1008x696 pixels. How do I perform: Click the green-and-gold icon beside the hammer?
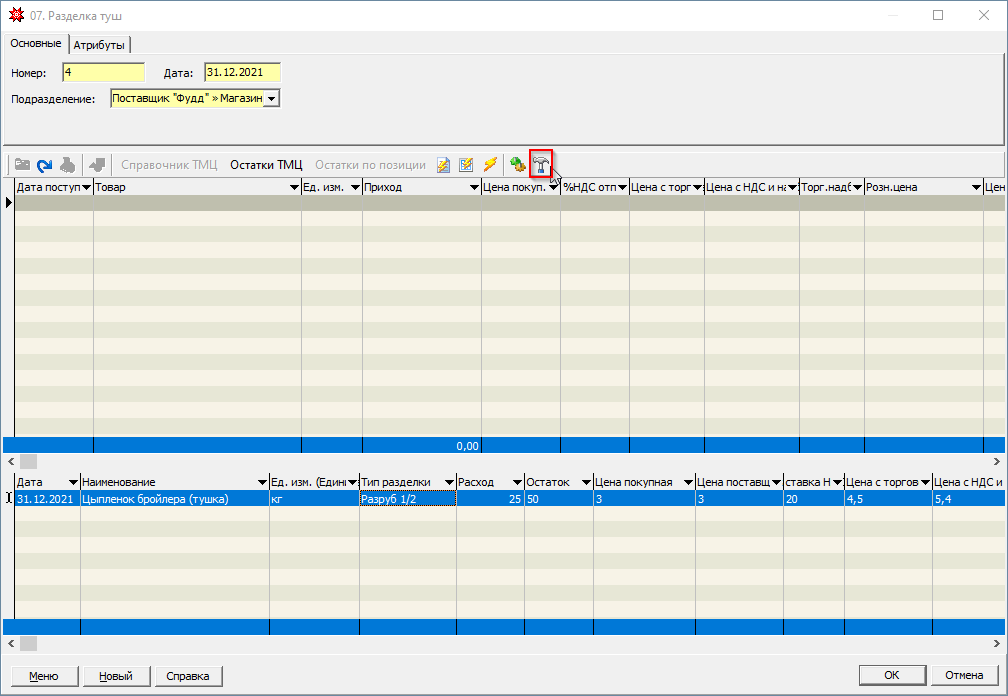517,165
